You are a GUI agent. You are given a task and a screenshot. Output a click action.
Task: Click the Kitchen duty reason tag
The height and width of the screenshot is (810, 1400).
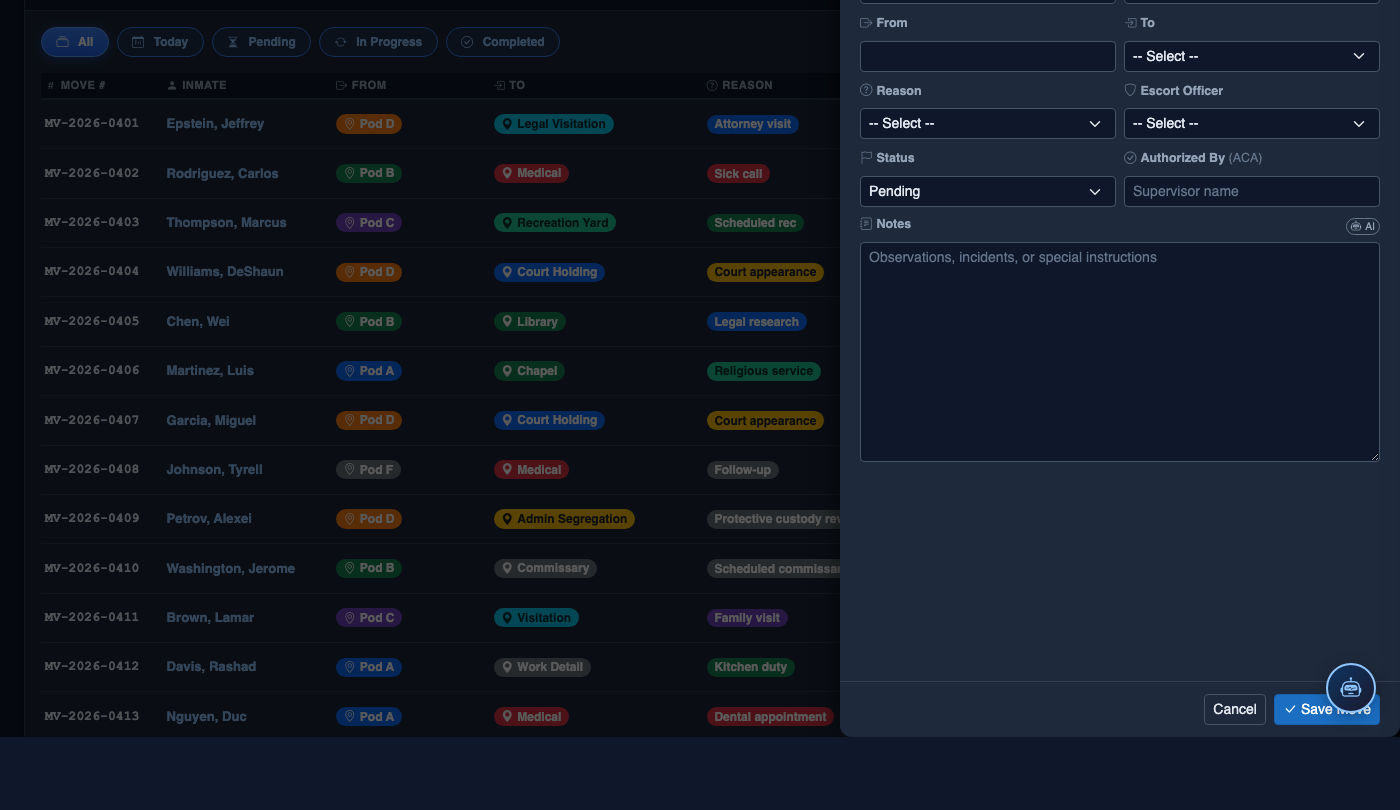click(750, 667)
